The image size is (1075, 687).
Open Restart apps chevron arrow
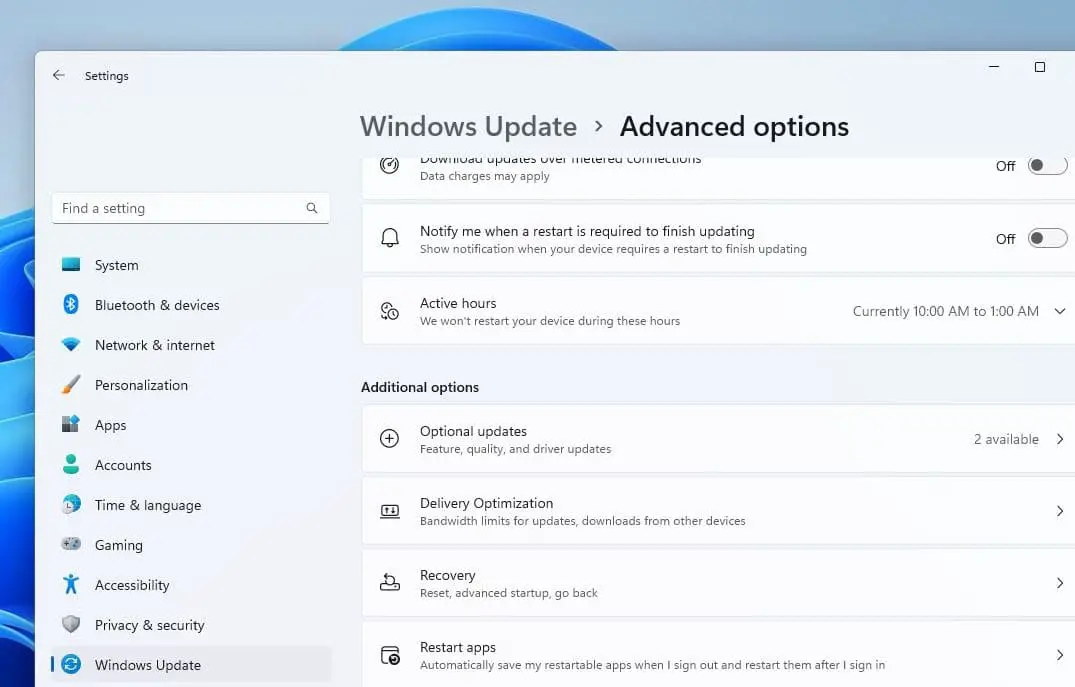pos(1060,655)
